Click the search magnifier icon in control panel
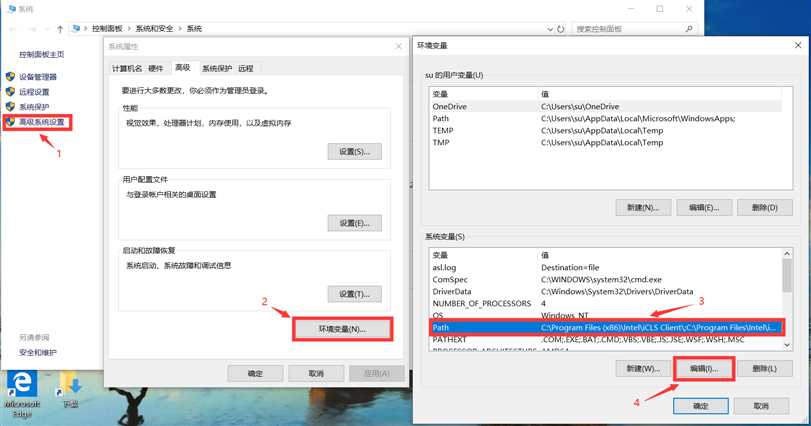 tap(689, 29)
